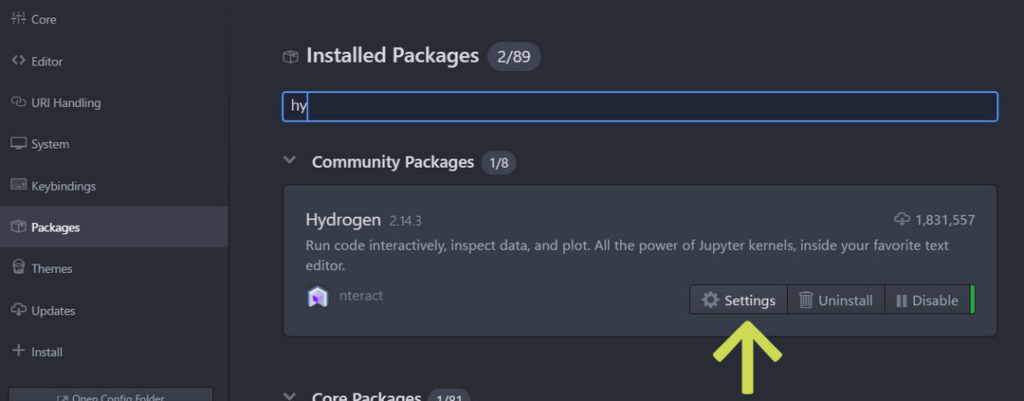Click the package filter search field

point(640,106)
